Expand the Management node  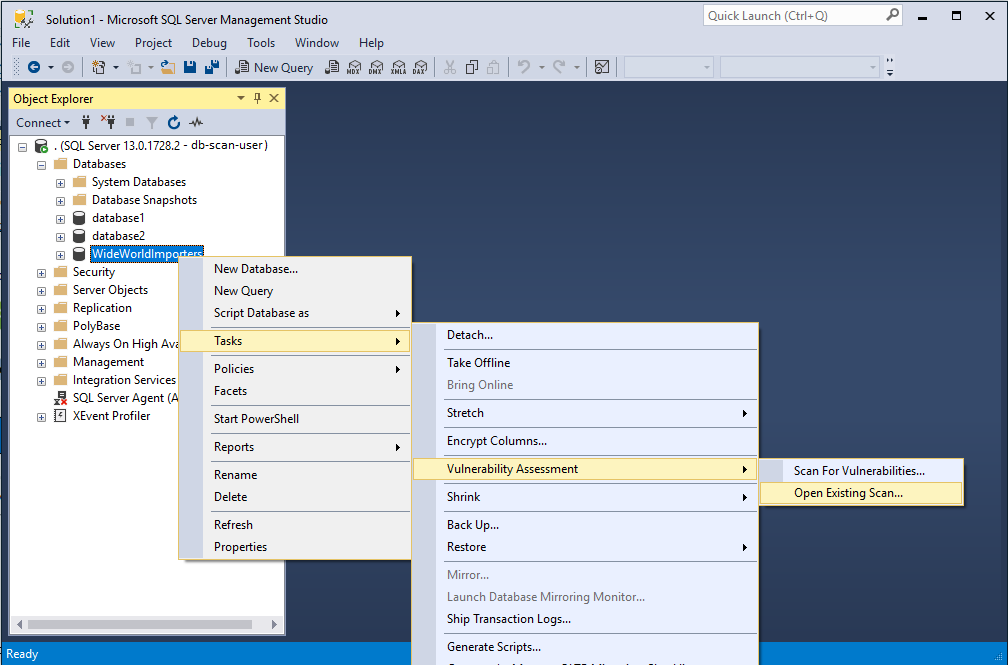pos(40,361)
